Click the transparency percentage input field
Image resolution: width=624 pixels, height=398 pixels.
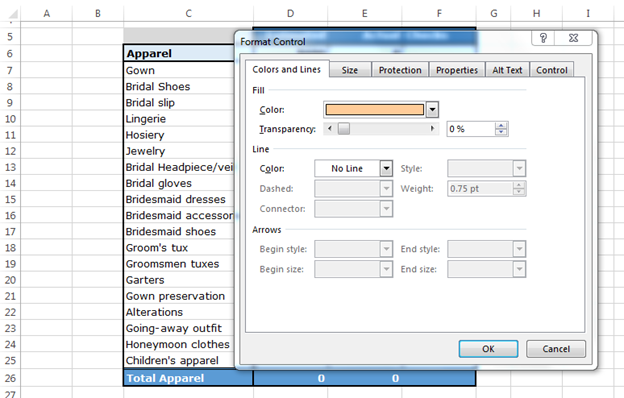471,129
